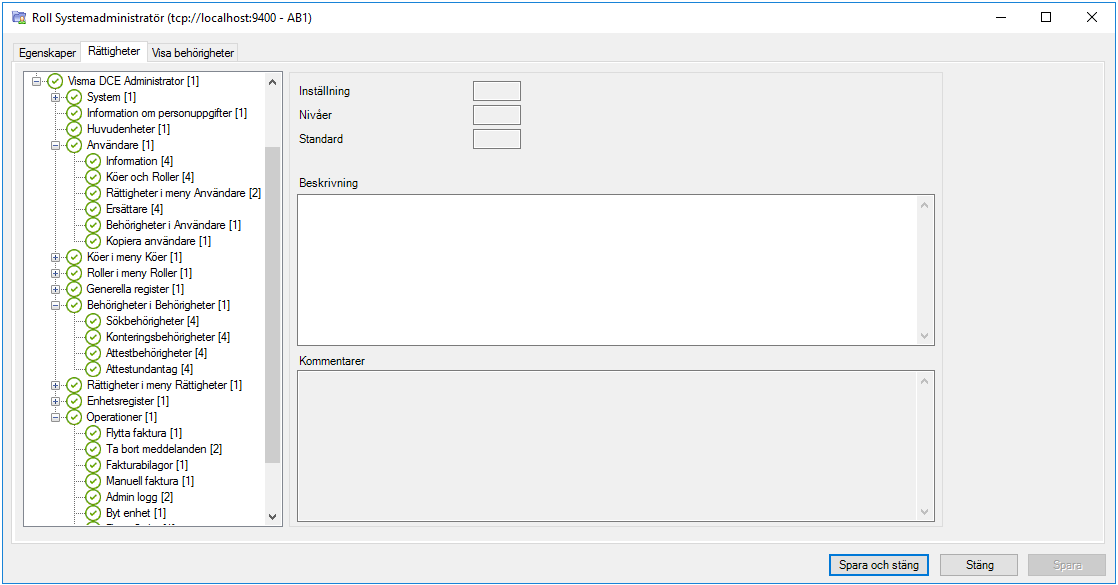1118x585 pixels.
Task: Switch to the Egenskaper tab
Action: click(46, 51)
